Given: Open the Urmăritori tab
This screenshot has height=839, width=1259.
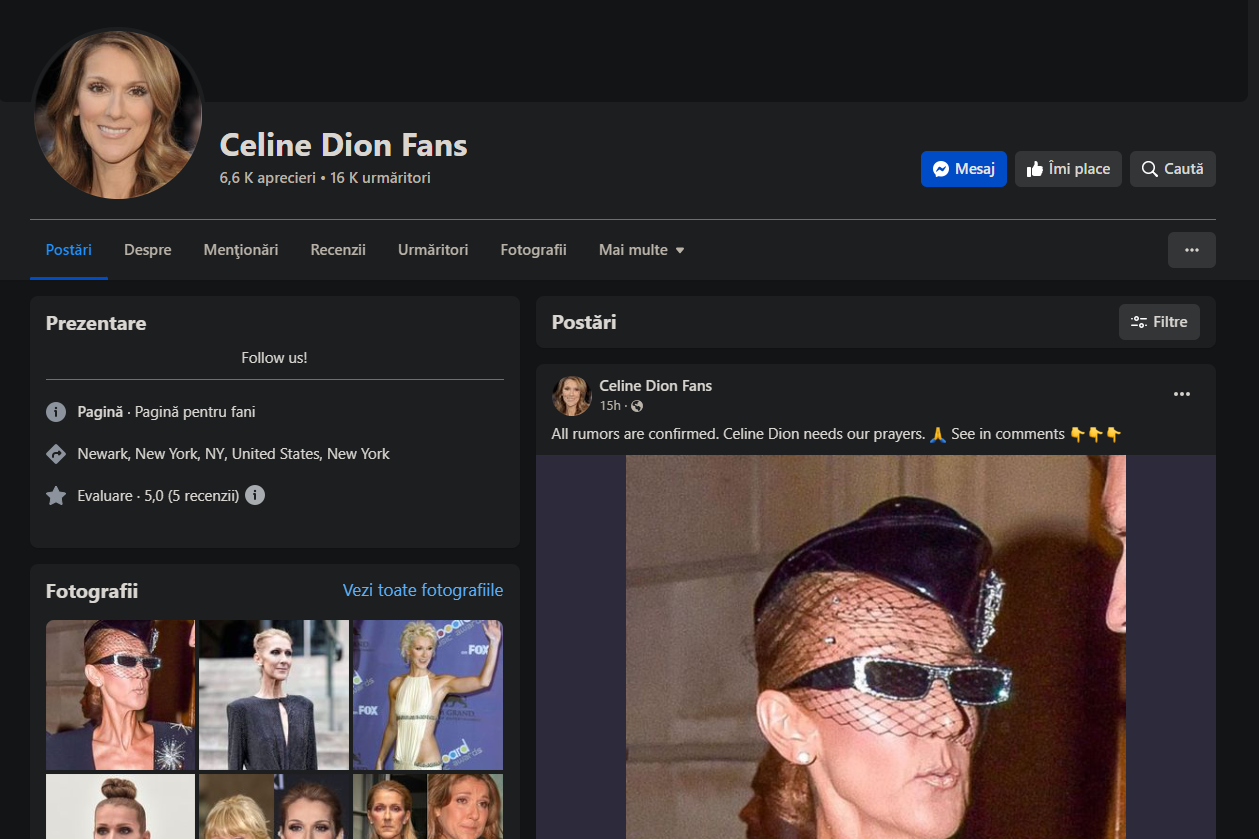Looking at the screenshot, I should click(433, 250).
